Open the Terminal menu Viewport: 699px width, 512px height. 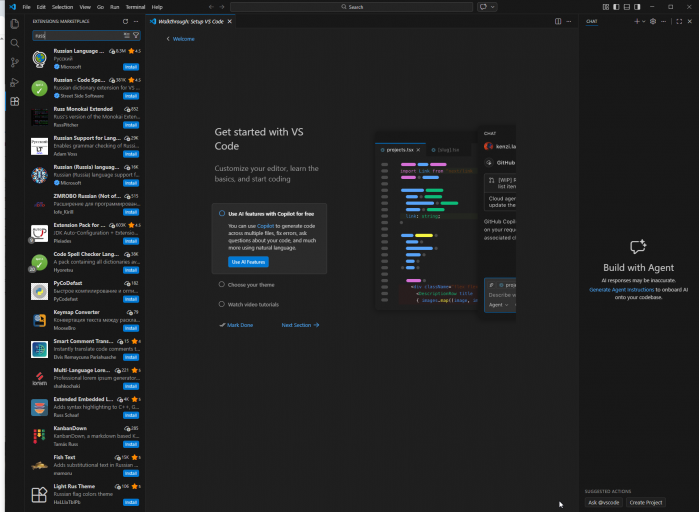pyautogui.click(x=135, y=7)
